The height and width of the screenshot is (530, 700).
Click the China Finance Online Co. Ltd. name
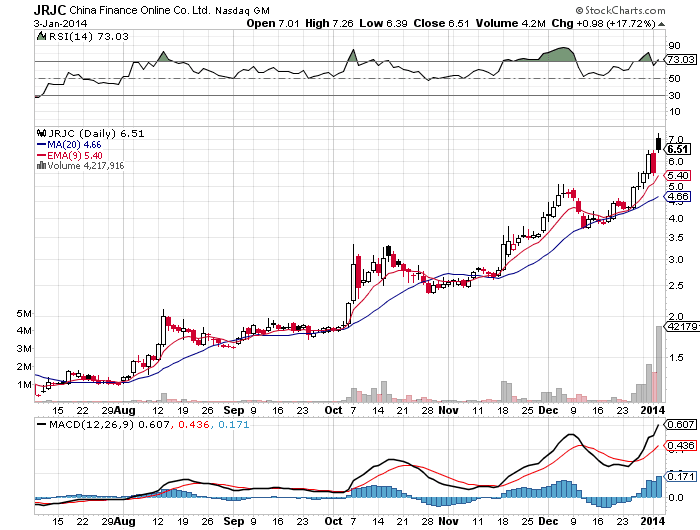tap(140, 10)
